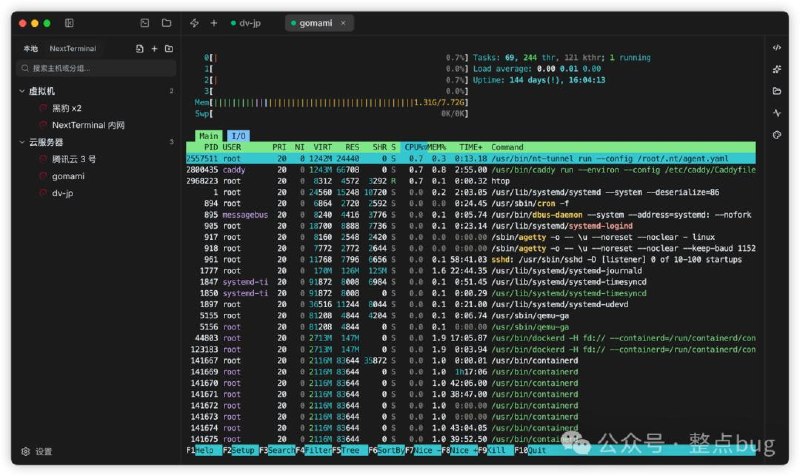Select the sshd listener row PID 961
This screenshot has width=800, height=476.
click(x=471, y=260)
